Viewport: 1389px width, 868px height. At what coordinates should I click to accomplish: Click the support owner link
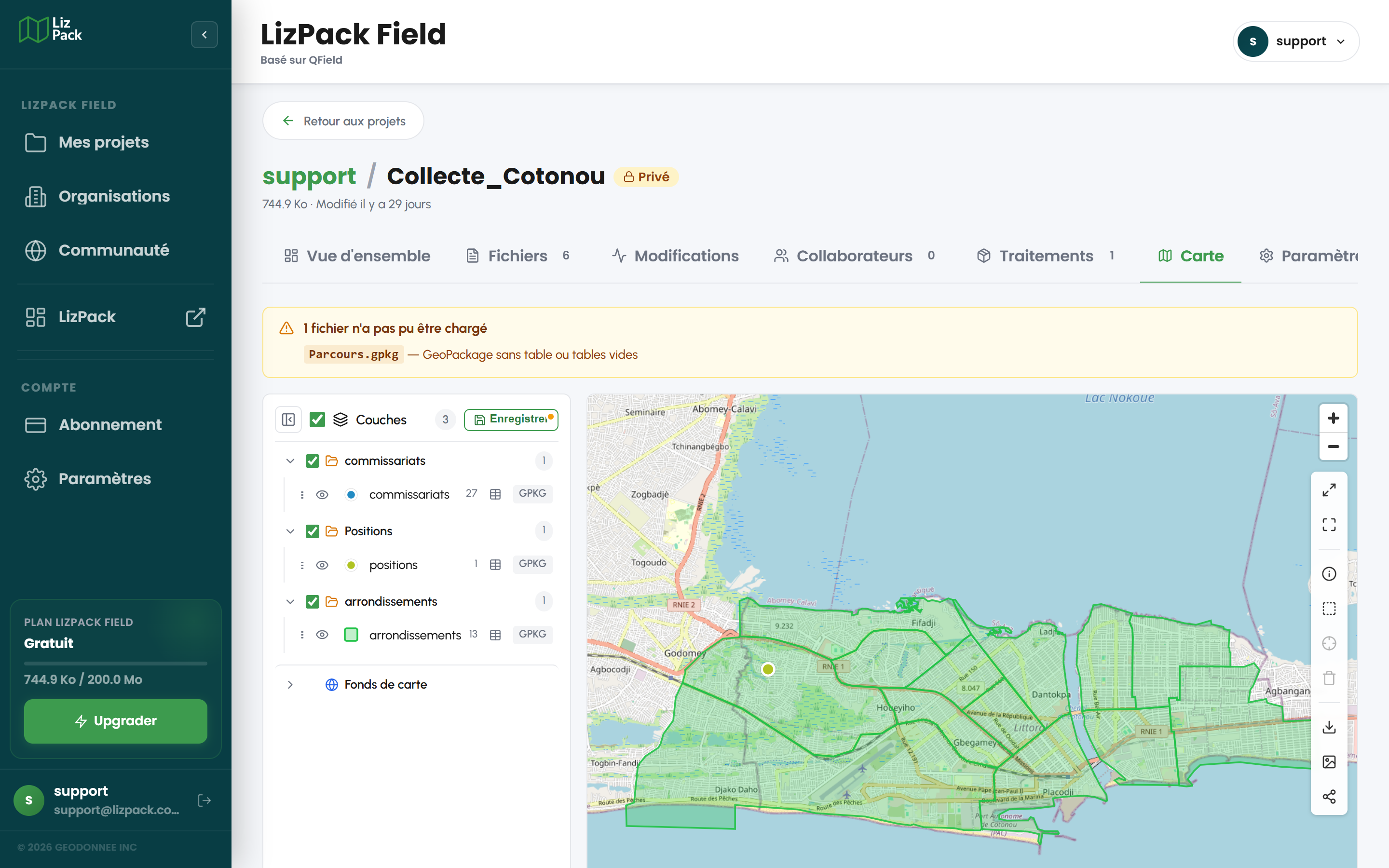point(309,176)
